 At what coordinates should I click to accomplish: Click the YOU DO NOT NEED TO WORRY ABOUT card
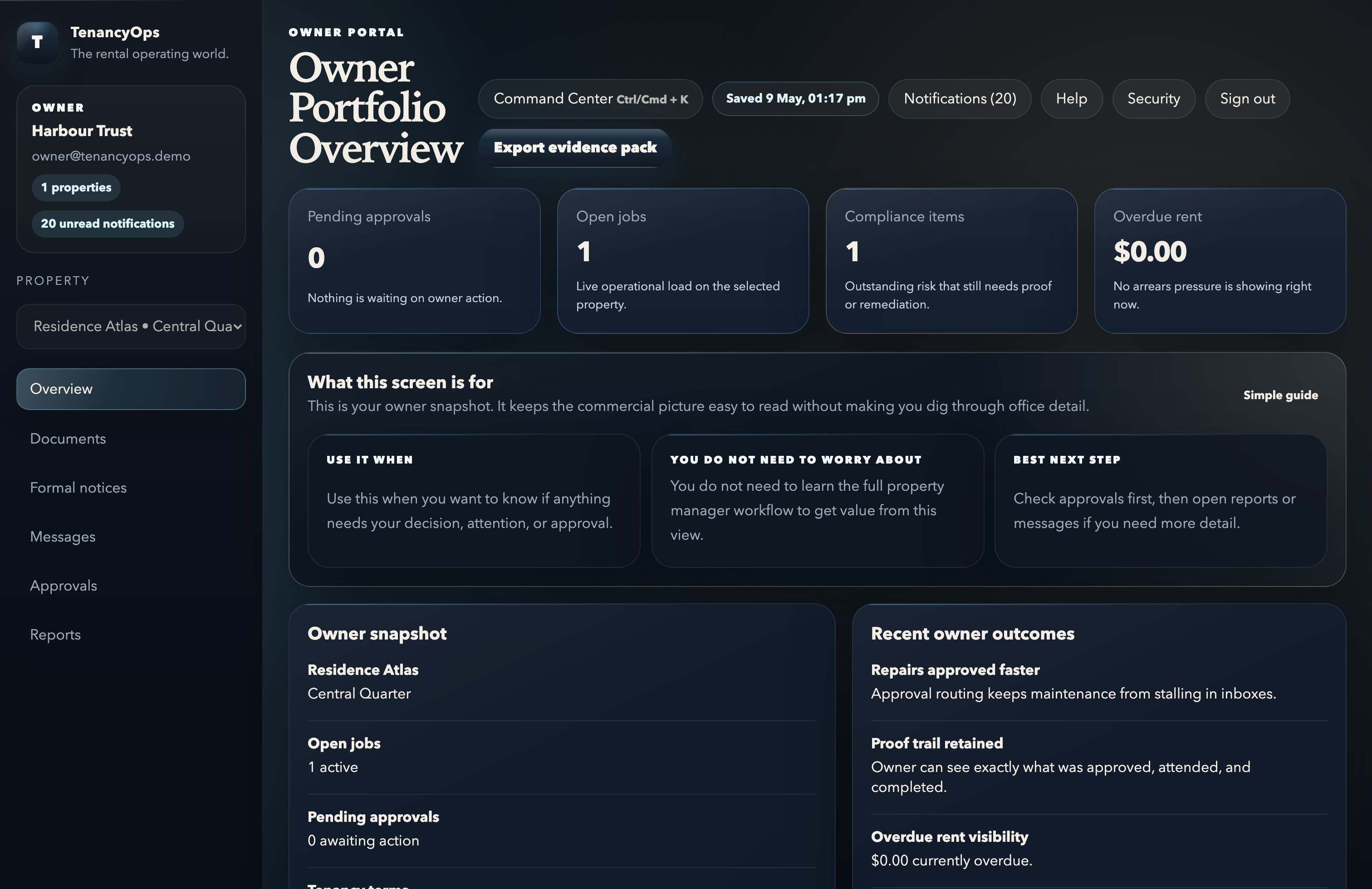(818, 501)
